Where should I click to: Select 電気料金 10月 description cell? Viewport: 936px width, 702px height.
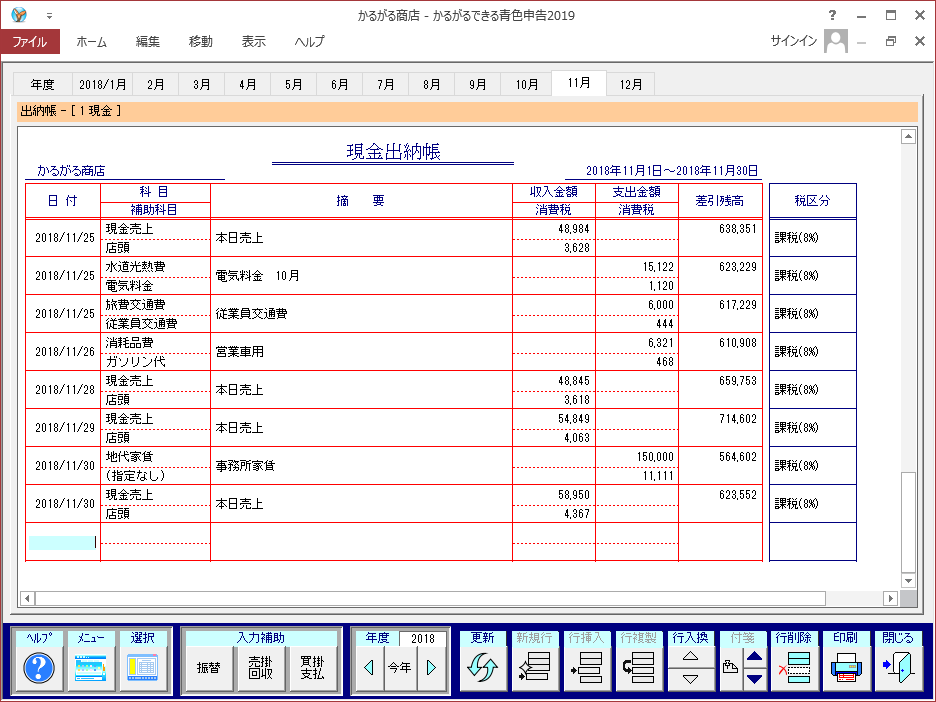(361, 276)
